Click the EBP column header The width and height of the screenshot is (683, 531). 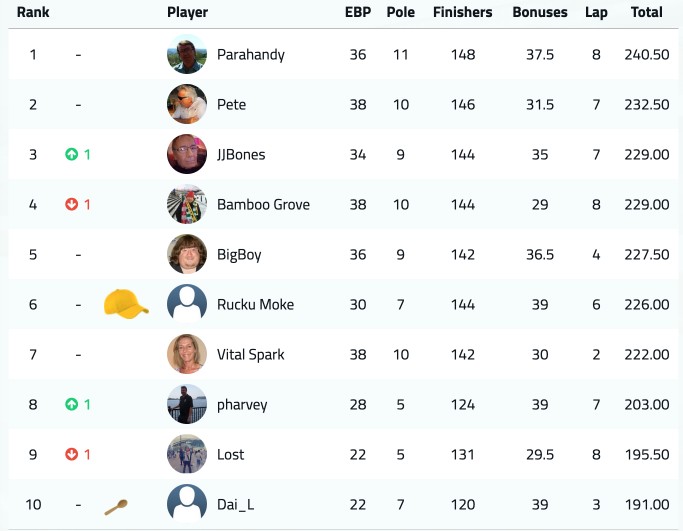(x=358, y=12)
